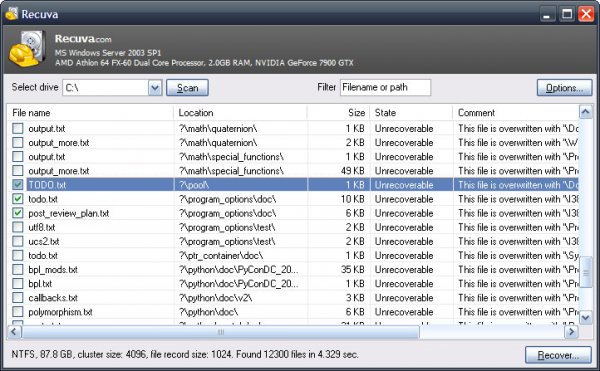Sort list by File name column header
600x371 pixels.
(90, 112)
